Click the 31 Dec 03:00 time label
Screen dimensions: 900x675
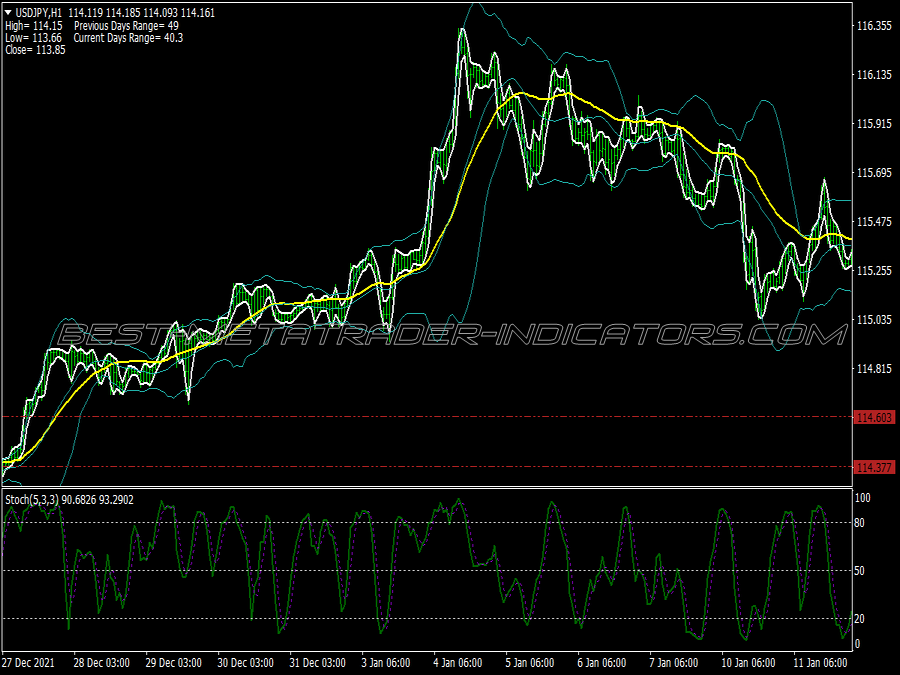(x=317, y=663)
